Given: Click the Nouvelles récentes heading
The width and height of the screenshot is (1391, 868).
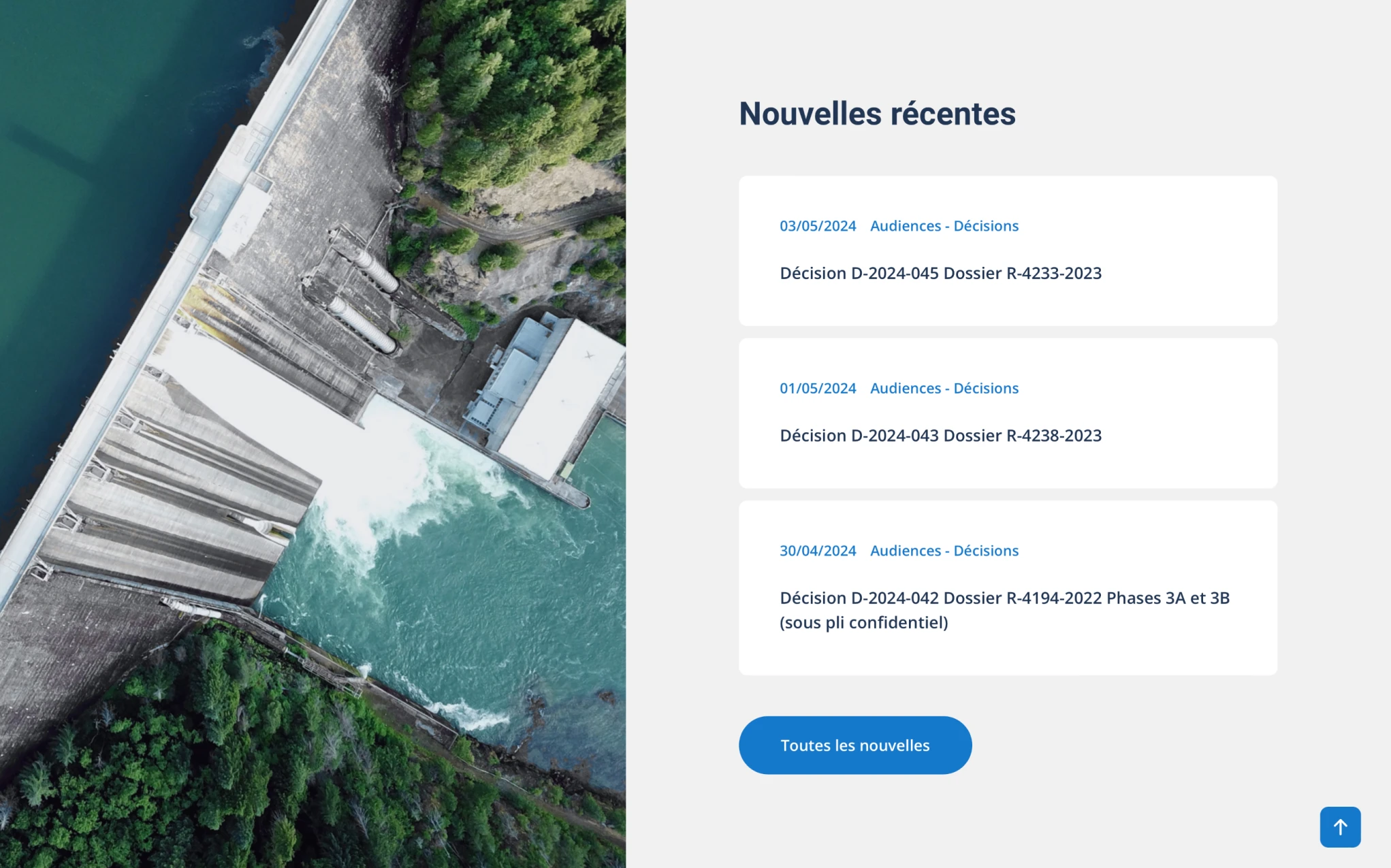Looking at the screenshot, I should click(876, 114).
